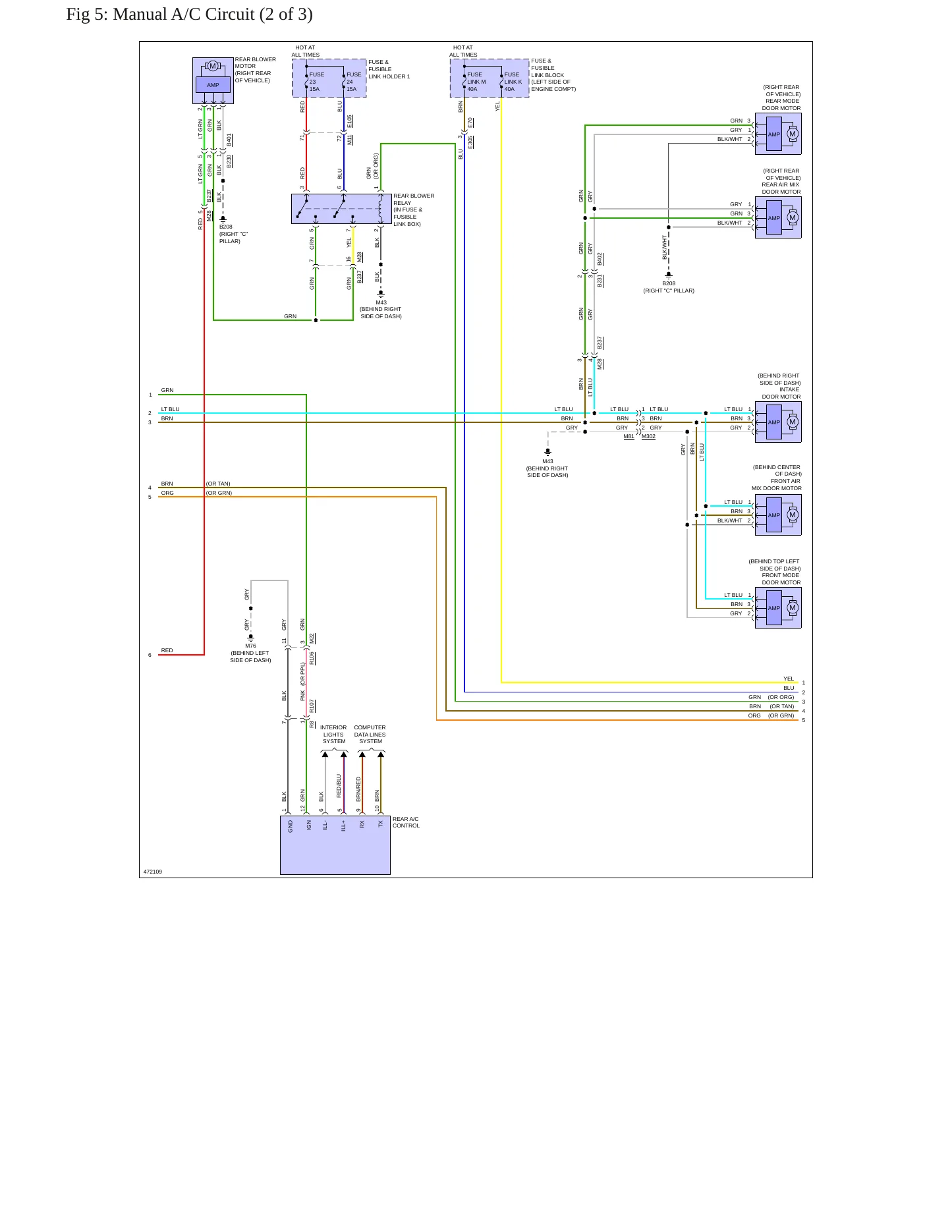Image resolution: width=952 pixels, height=1232 pixels.
Task: Click the Computer Data Lines System label
Action: pyautogui.click(x=370, y=735)
